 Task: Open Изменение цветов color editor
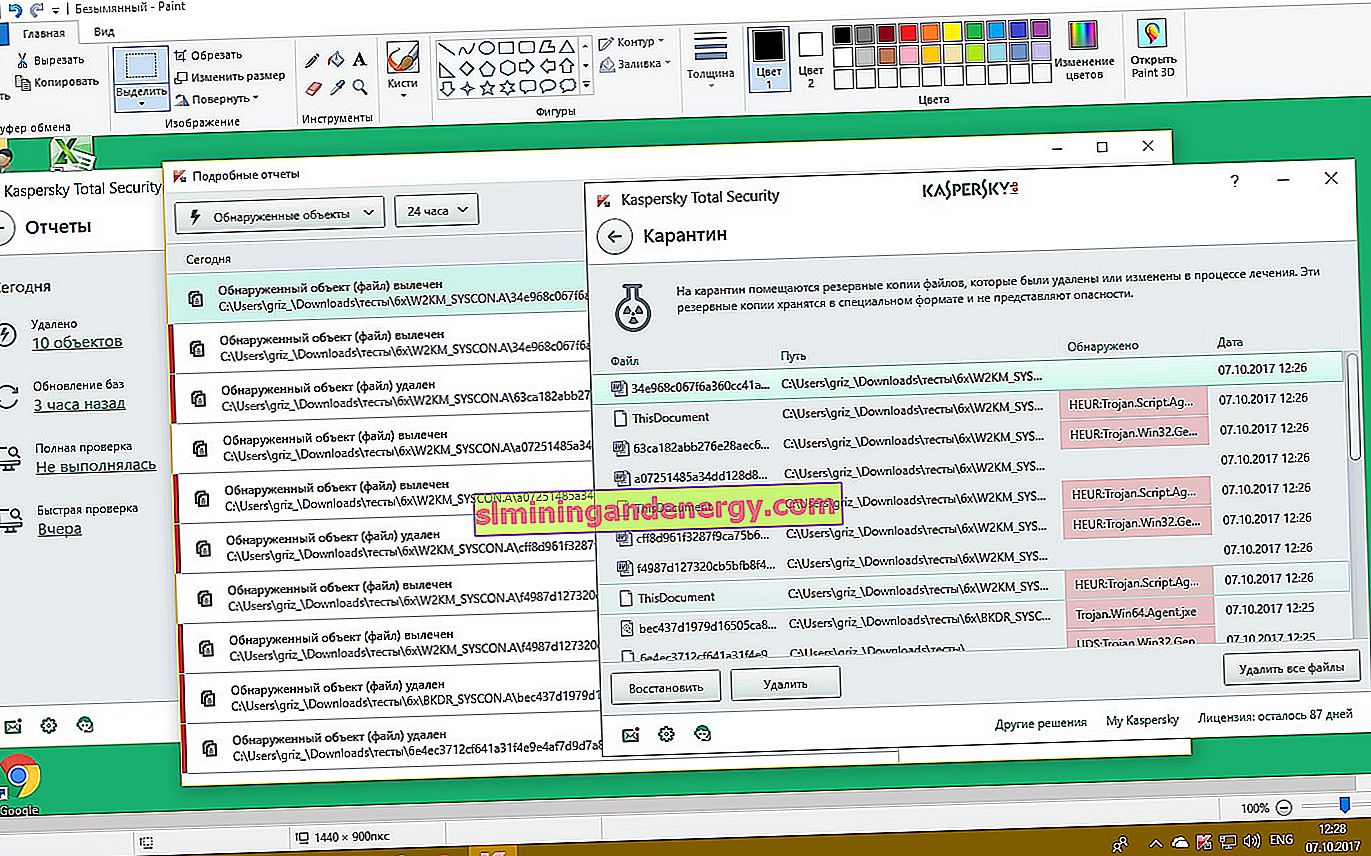[x=1084, y=52]
